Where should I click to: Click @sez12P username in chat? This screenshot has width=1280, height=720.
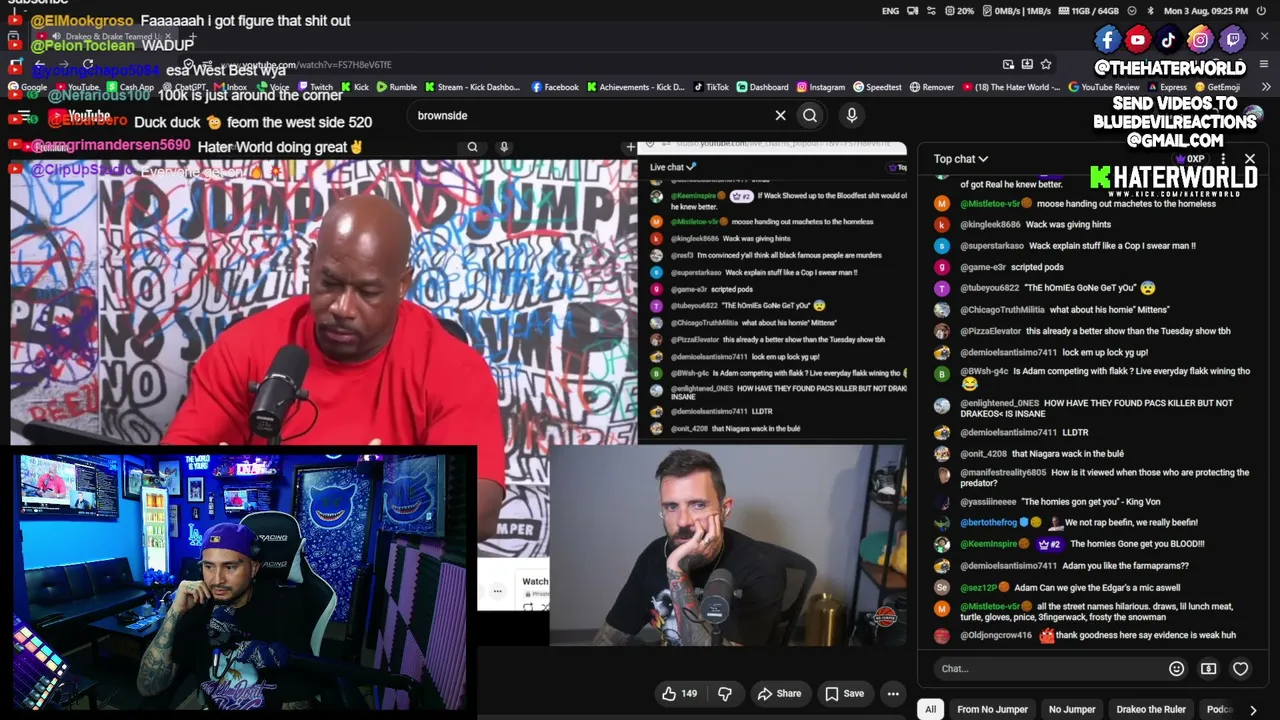tap(979, 588)
